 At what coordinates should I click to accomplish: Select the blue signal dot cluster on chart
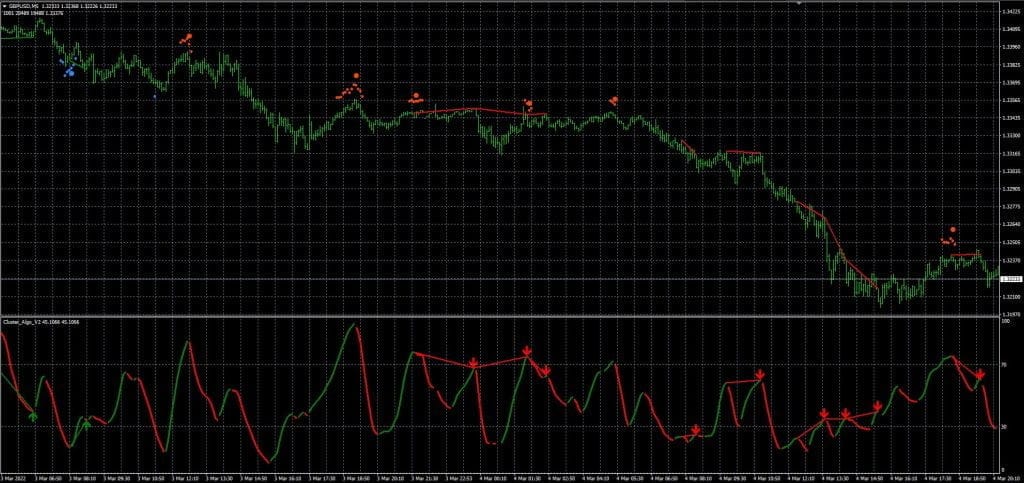[71, 67]
